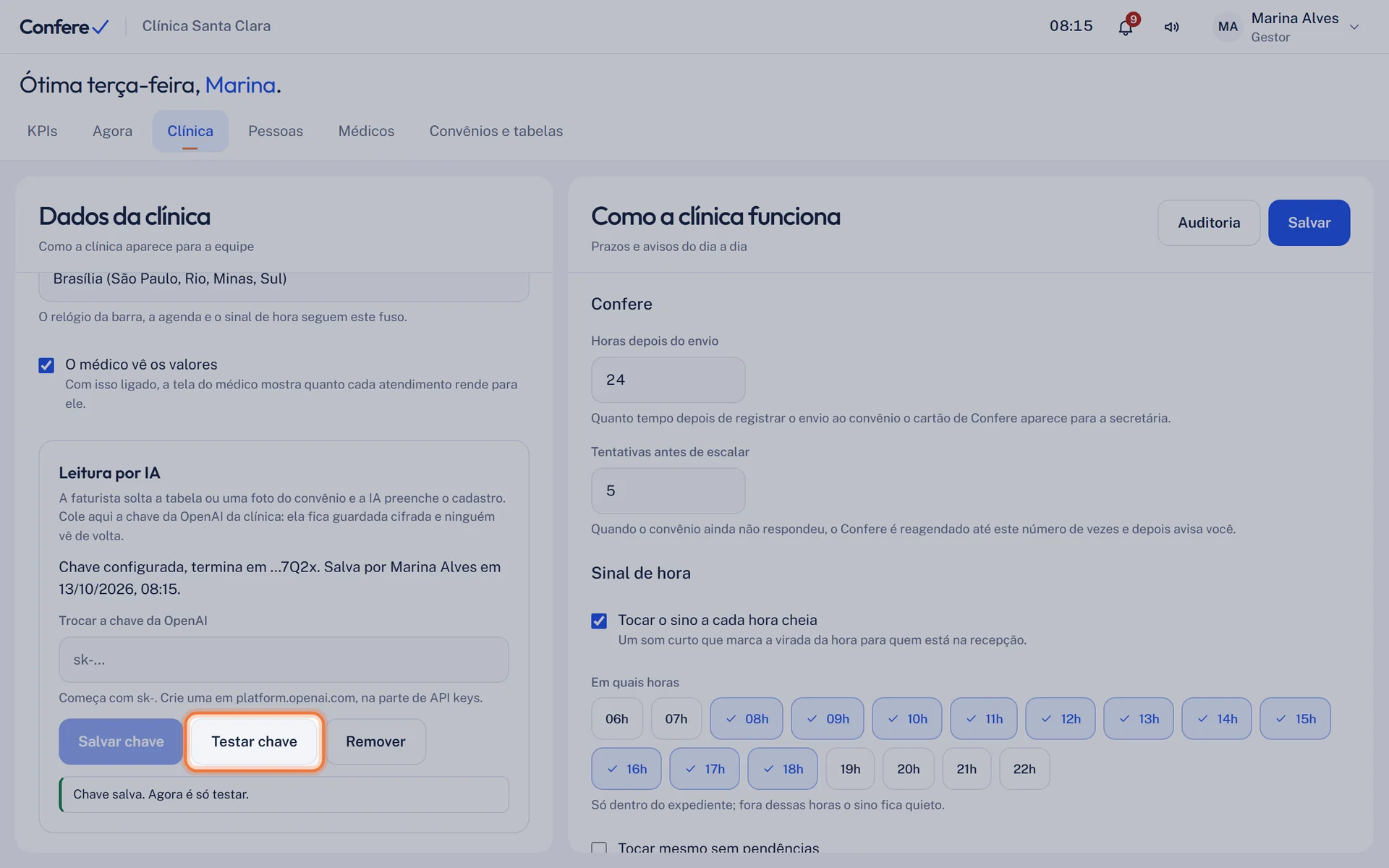
Task: Deselect the 10h hour chip
Action: click(907, 718)
